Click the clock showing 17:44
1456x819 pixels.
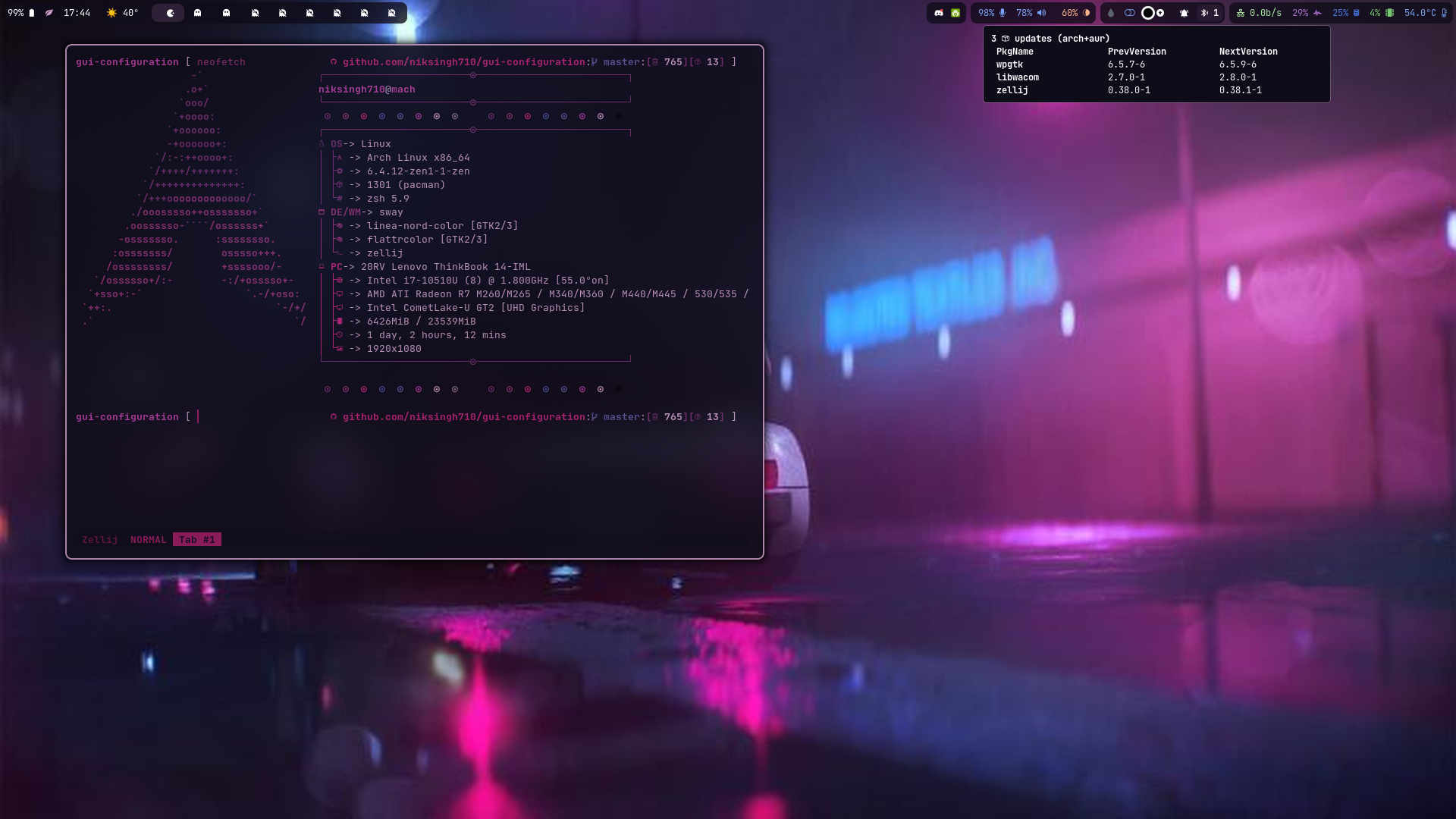(77, 13)
